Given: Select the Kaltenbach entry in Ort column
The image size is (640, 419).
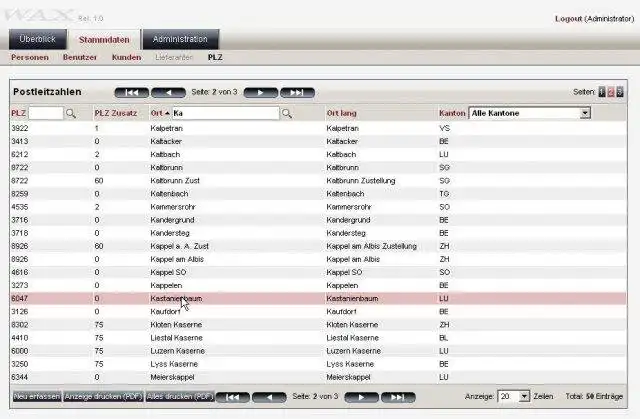Looking at the screenshot, I should (x=169, y=194).
